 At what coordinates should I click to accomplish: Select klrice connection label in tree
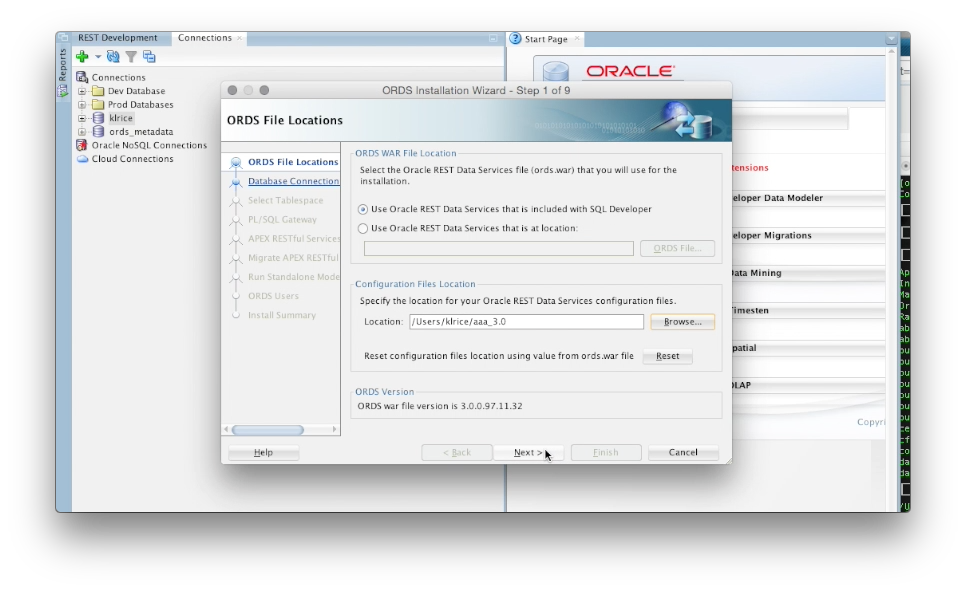[121, 118]
